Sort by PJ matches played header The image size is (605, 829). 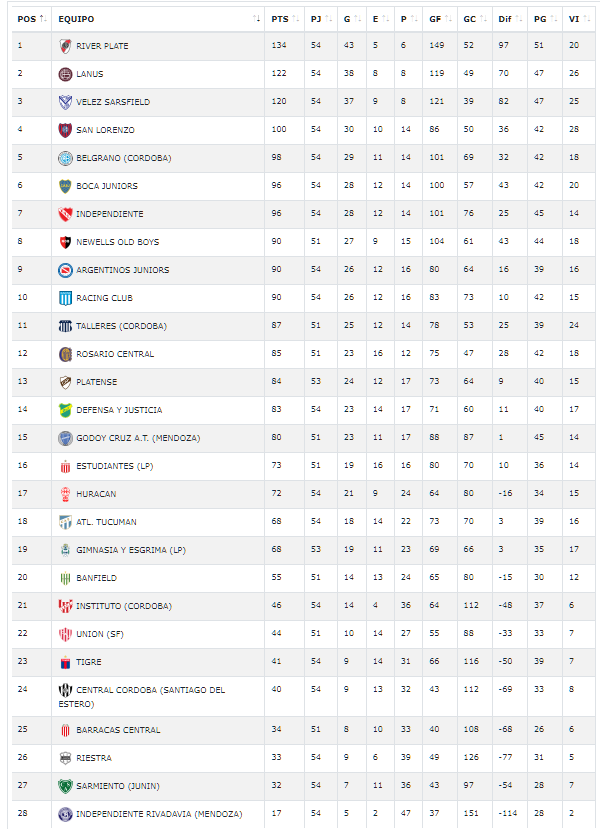click(321, 19)
